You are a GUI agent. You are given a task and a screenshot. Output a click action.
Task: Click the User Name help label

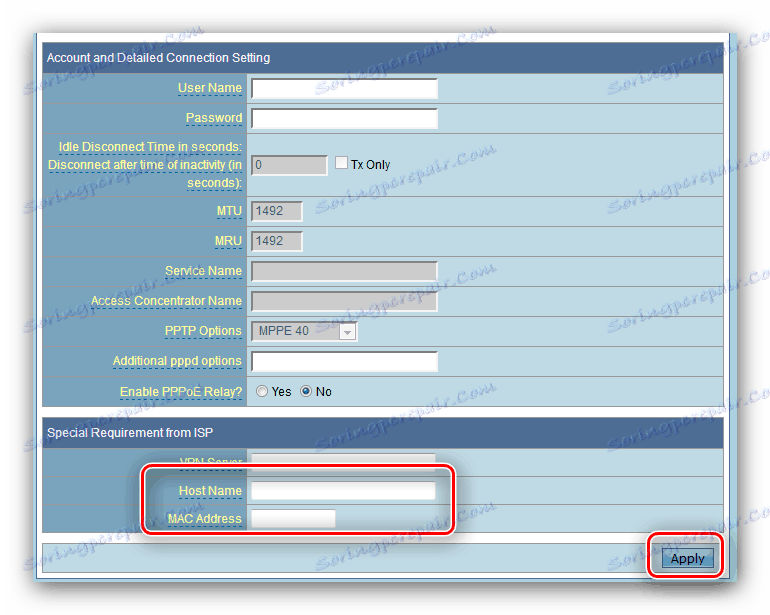coord(210,88)
